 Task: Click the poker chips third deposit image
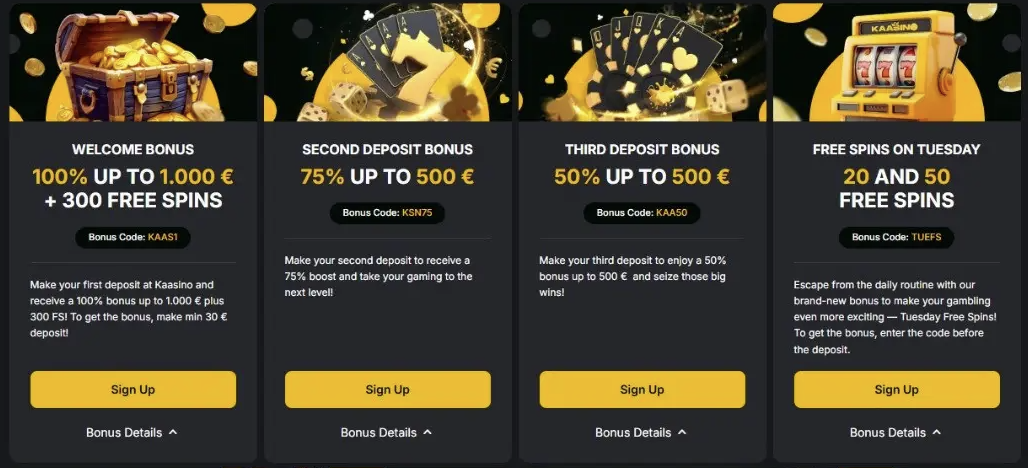coord(642,62)
